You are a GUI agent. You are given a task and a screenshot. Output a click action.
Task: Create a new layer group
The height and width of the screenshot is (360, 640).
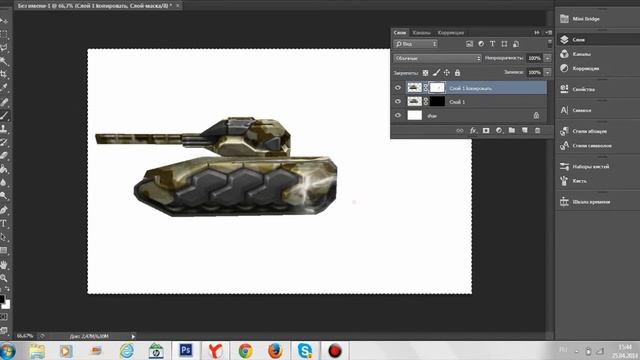[512, 131]
